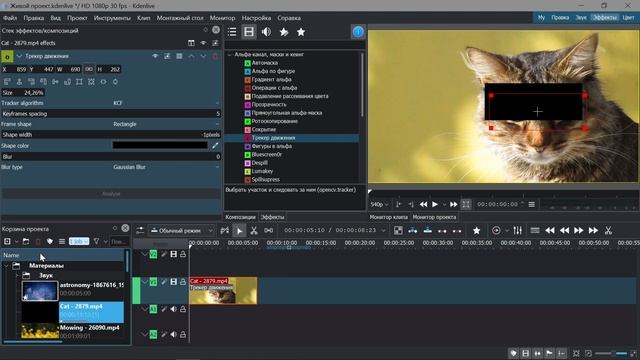Open the Проект menu
The width and height of the screenshot is (640, 360).
77,18
